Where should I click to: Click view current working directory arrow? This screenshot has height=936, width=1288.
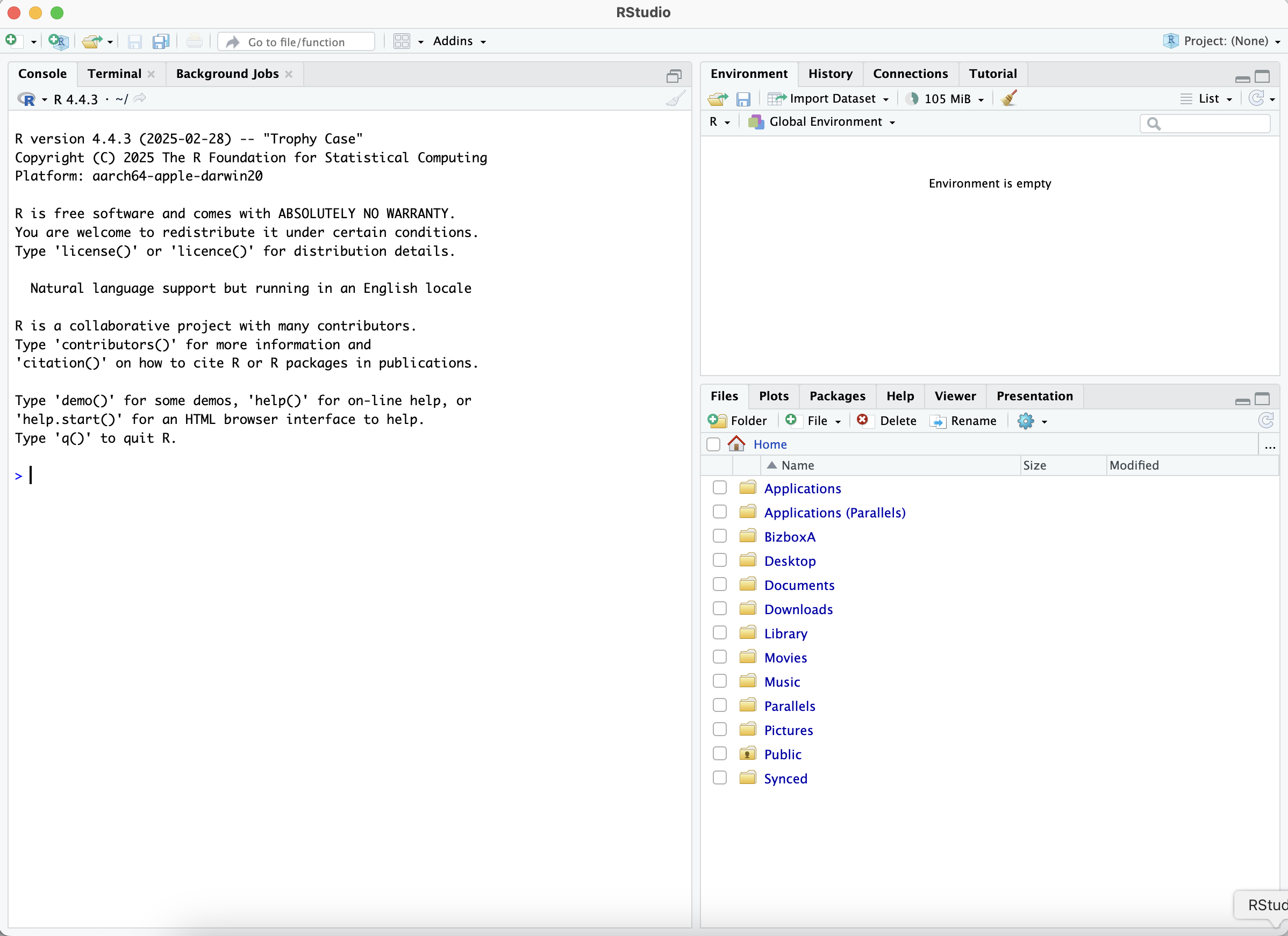(x=140, y=99)
